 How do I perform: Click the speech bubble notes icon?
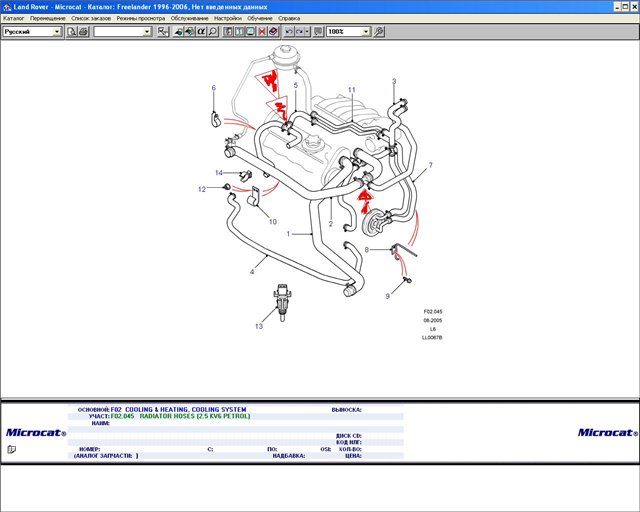point(318,32)
